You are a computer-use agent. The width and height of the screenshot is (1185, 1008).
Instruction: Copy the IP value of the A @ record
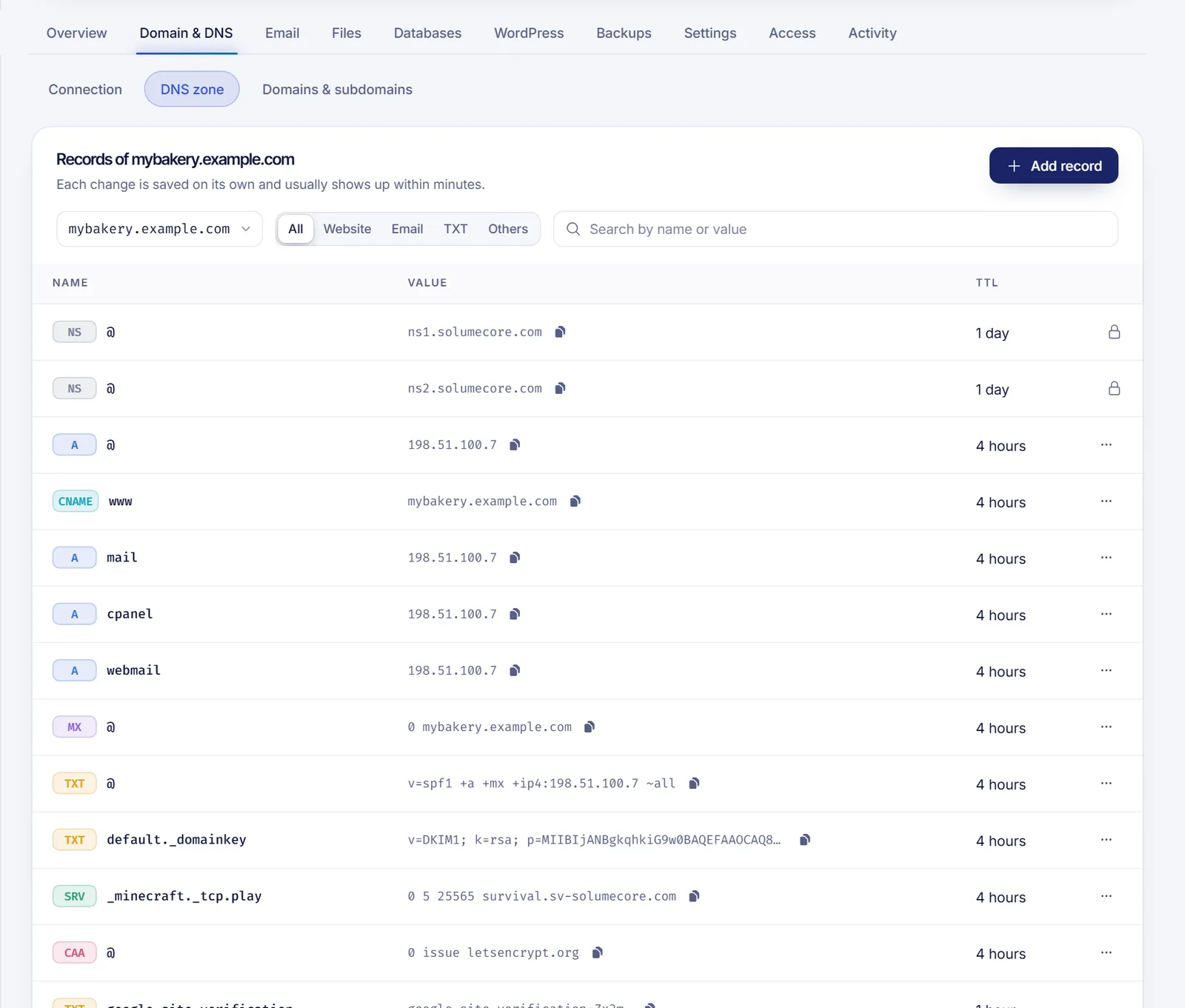[x=515, y=444]
